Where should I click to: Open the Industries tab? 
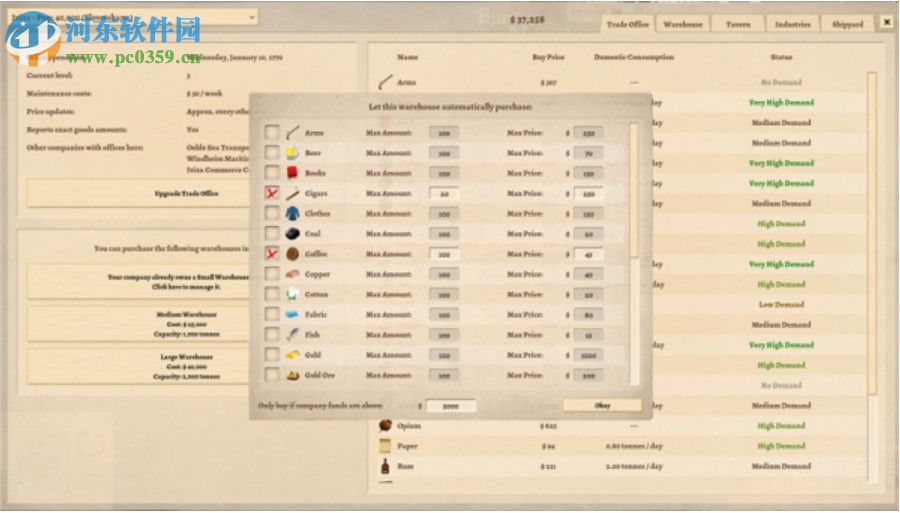click(793, 24)
